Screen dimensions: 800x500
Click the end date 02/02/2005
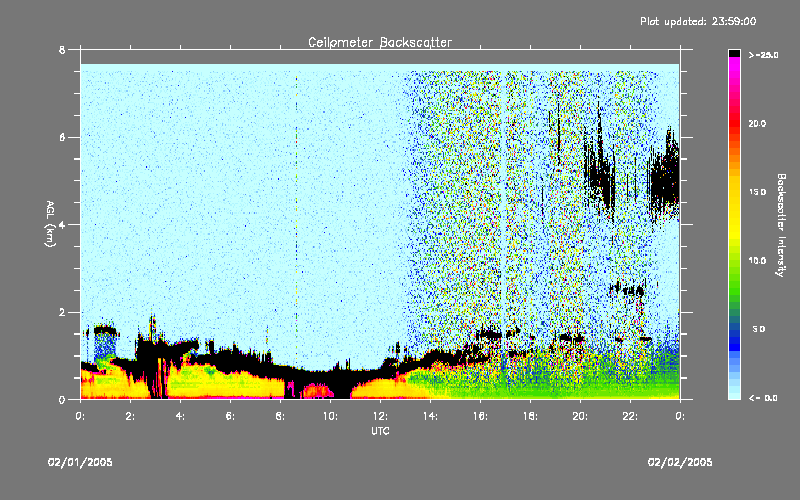pyautogui.click(x=680, y=462)
